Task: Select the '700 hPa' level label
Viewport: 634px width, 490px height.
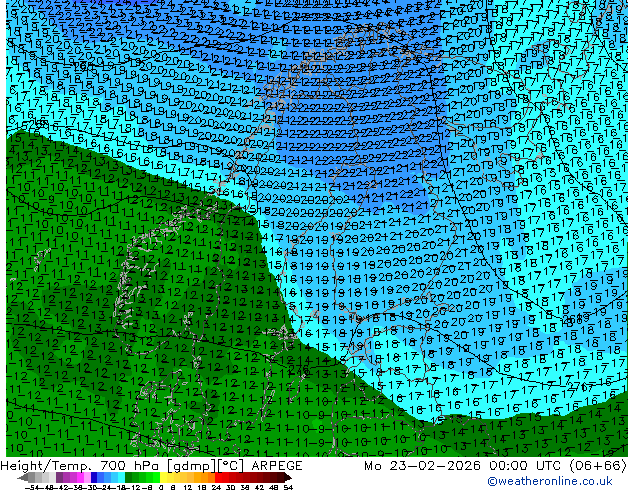Action: pyautogui.click(x=132, y=466)
